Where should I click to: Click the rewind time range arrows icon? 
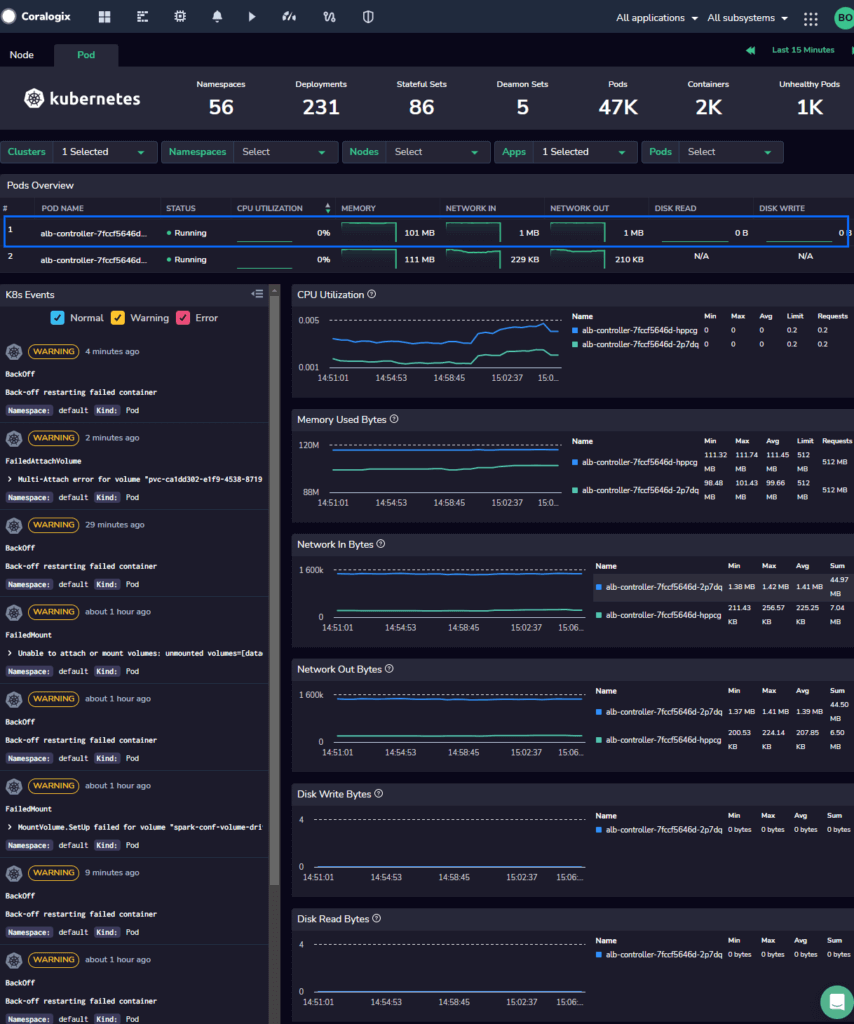pyautogui.click(x=751, y=50)
